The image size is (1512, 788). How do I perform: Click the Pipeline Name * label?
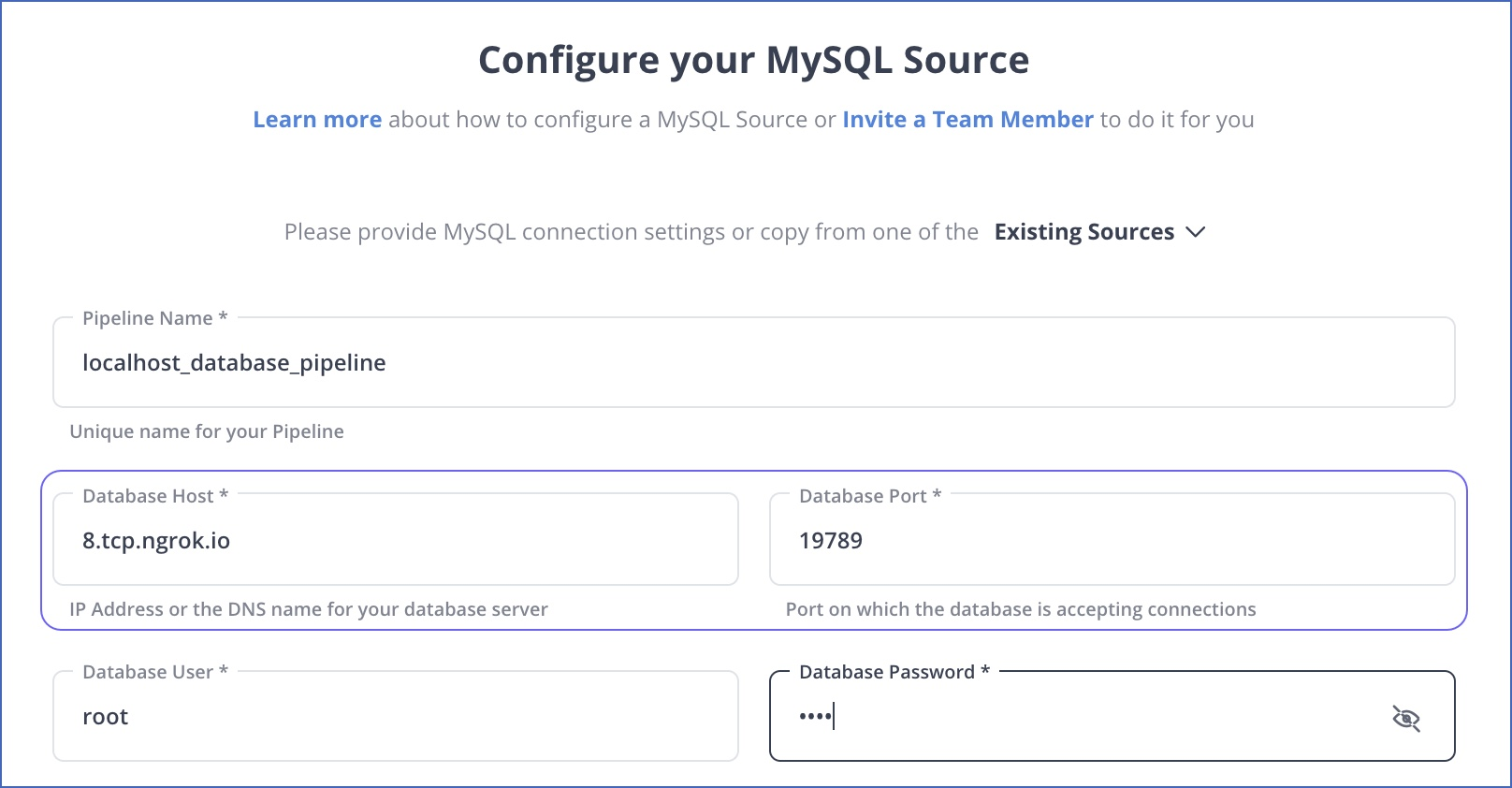[x=155, y=318]
